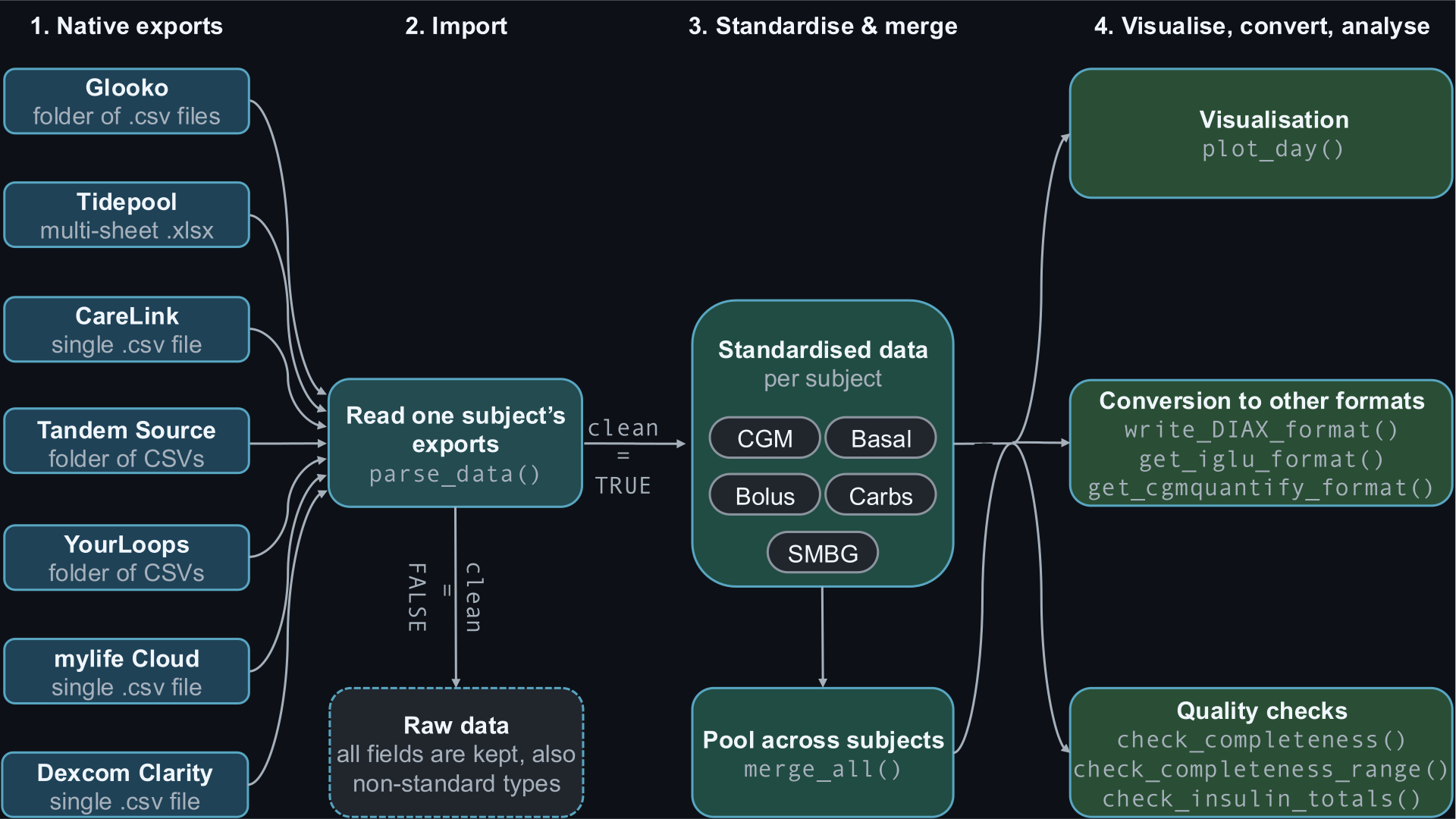Click the Read one subject's exports parse_data() box
This screenshot has width=1456, height=819.
[x=455, y=444]
